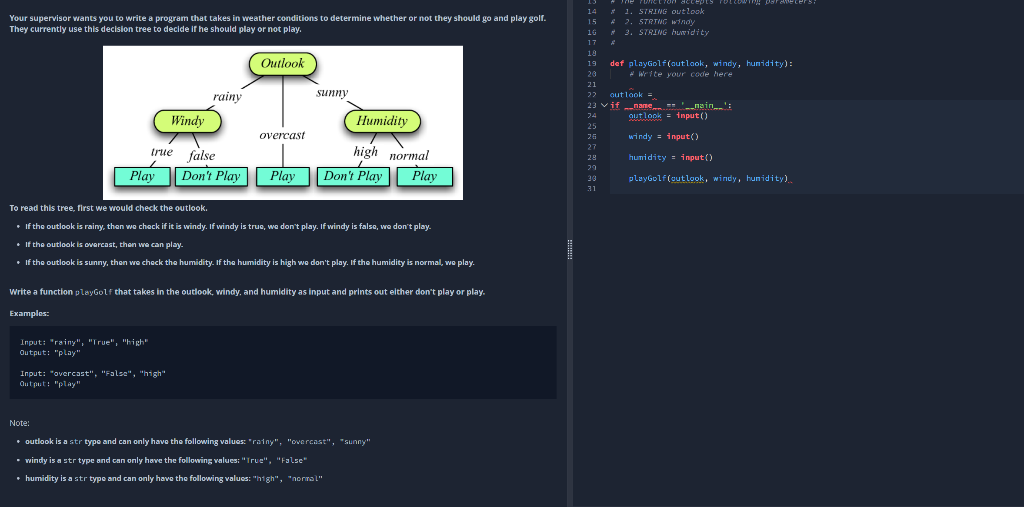Click the 'if __name__ == __main__' line
Image resolution: width=1024 pixels, height=507 pixels.
pyautogui.click(x=671, y=105)
